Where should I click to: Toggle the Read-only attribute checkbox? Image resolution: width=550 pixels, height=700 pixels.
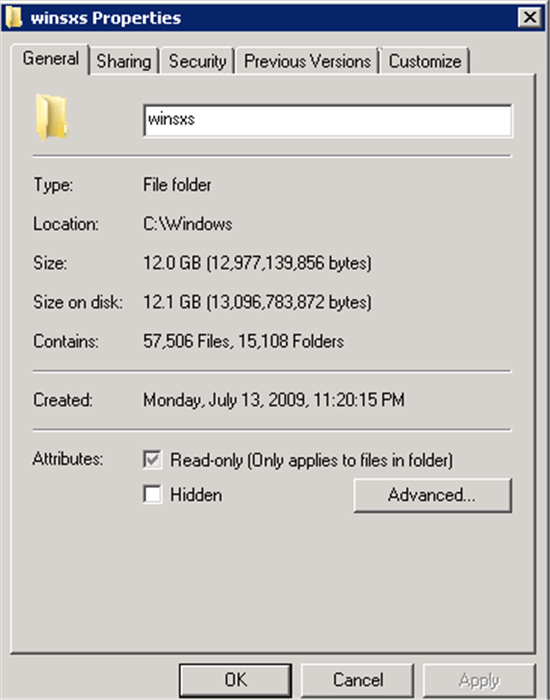click(x=152, y=460)
